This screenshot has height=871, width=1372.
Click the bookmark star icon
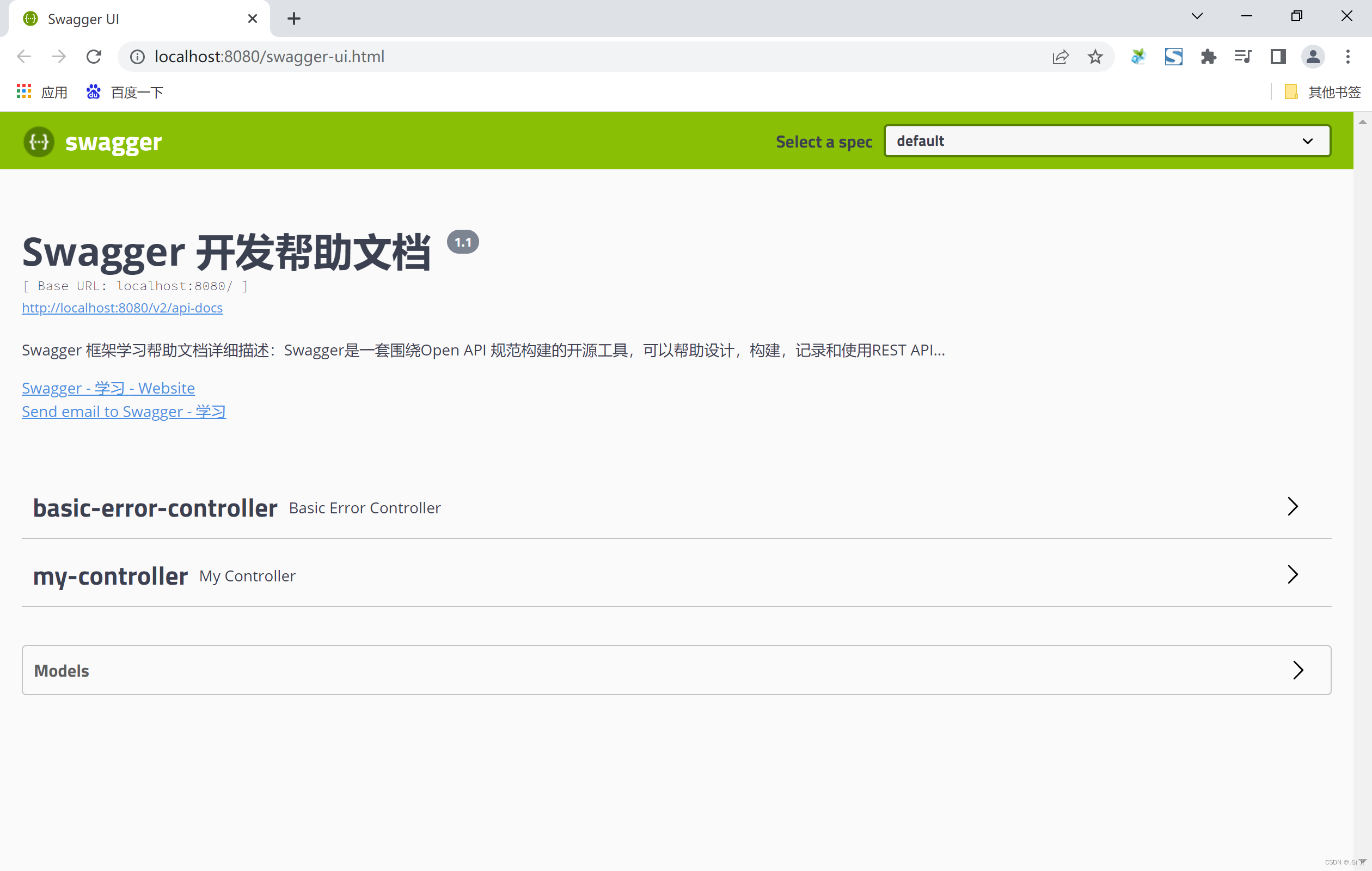click(1094, 57)
